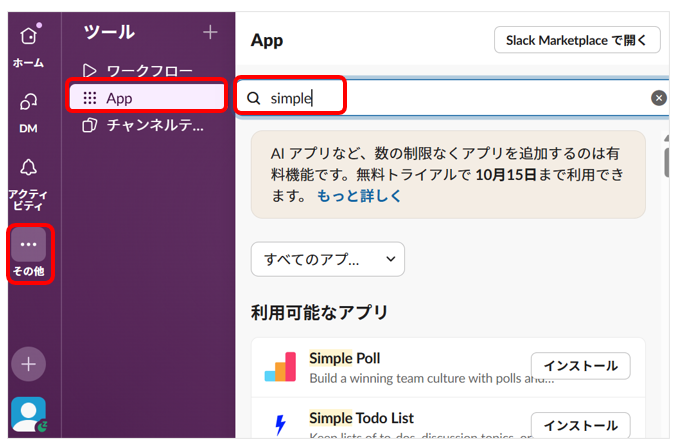The width and height of the screenshot is (676, 446).
Task: Click the Simple Todo List app title
Action: click(x=361, y=418)
